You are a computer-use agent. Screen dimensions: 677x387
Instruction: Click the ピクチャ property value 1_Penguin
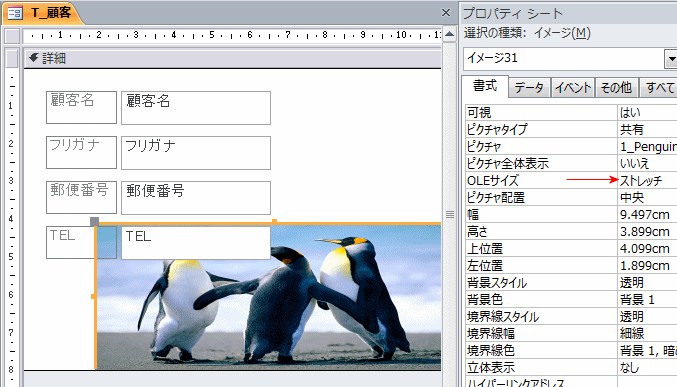pos(647,146)
